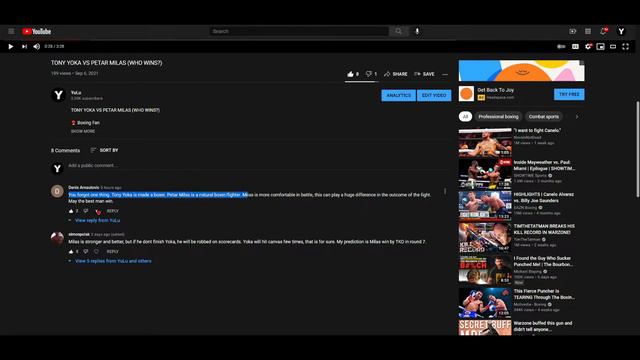Viewport: 640px width, 360px height.
Task: Click the Search input field
Action: coord(298,31)
